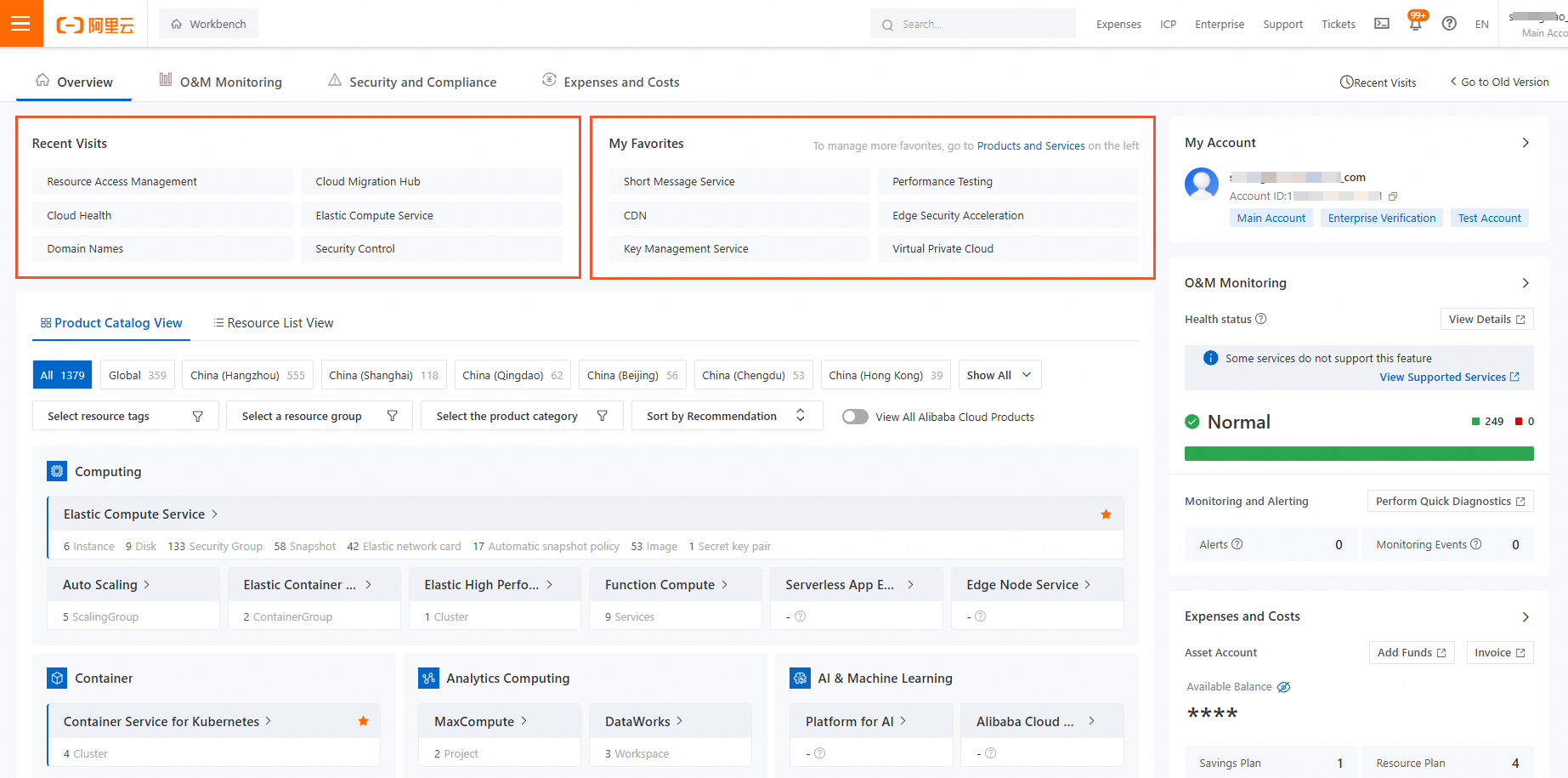Click the Alerts help icon
1568x778 pixels.
(1237, 544)
